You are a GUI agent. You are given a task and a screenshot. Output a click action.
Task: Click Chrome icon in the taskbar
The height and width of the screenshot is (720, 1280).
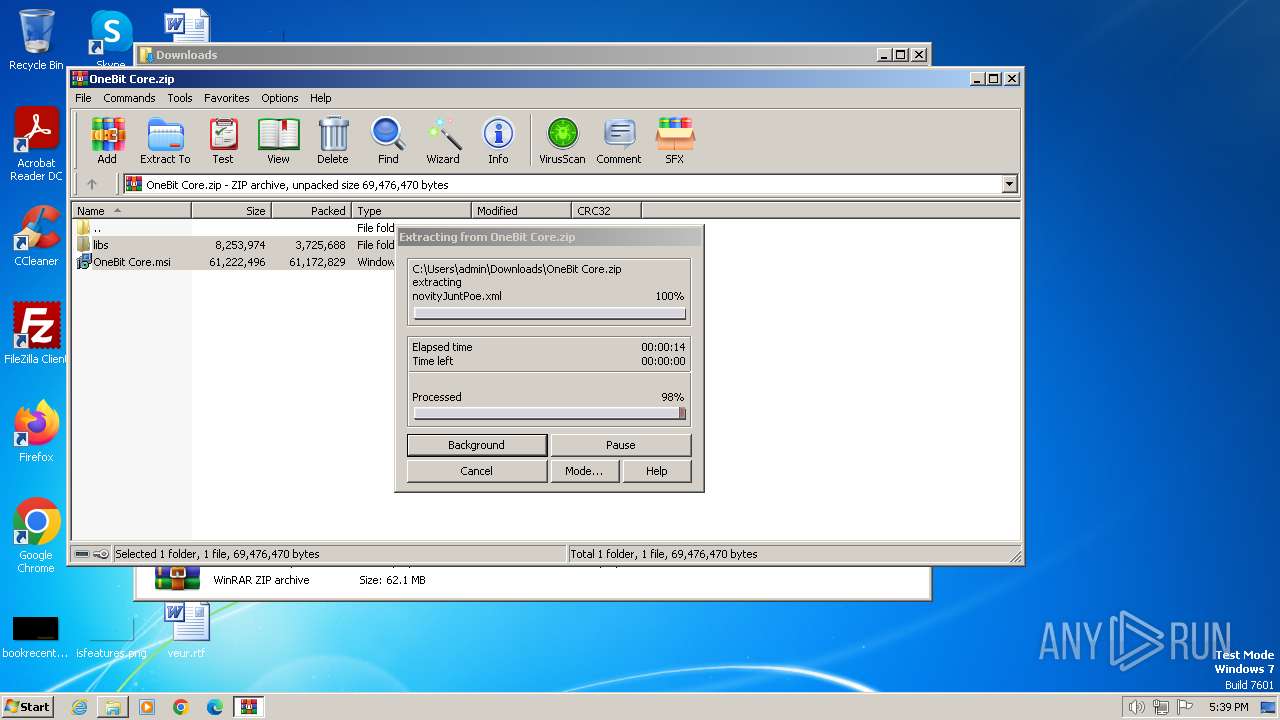coord(181,707)
